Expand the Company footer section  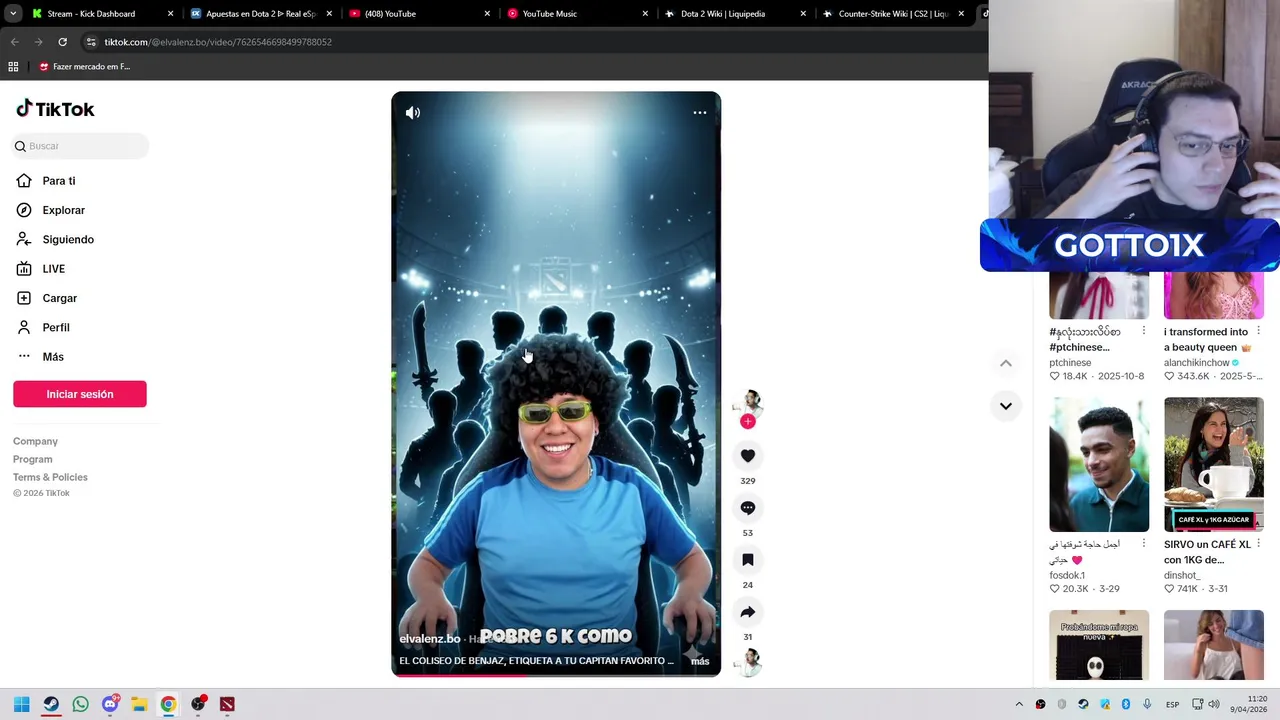click(35, 441)
